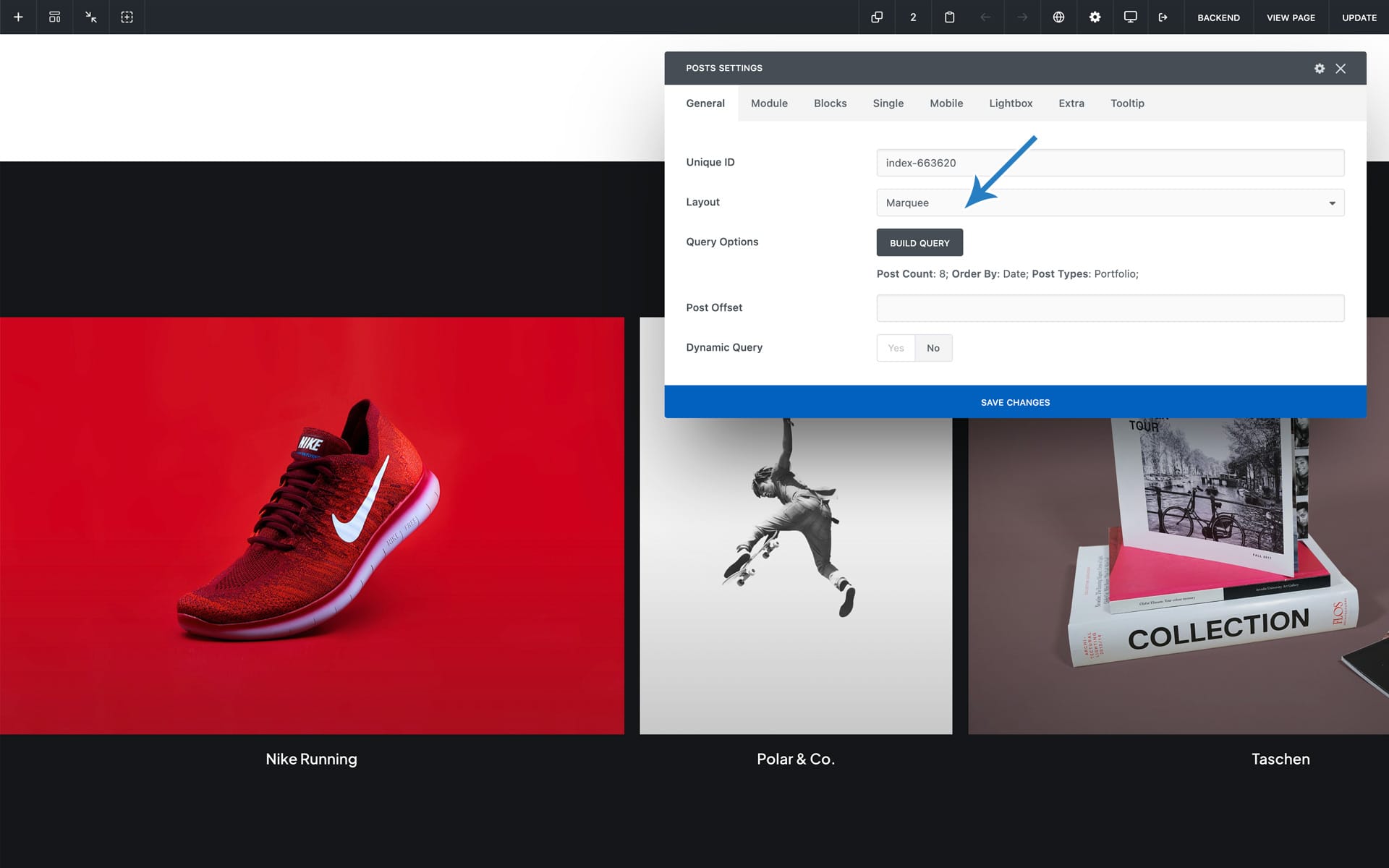Image resolution: width=1389 pixels, height=868 pixels.
Task: Open the clipboard paste icon
Action: [x=949, y=17]
